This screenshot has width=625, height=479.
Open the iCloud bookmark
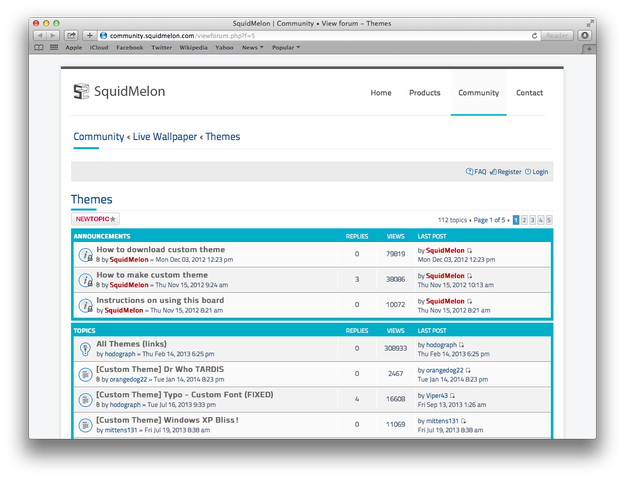pos(99,47)
